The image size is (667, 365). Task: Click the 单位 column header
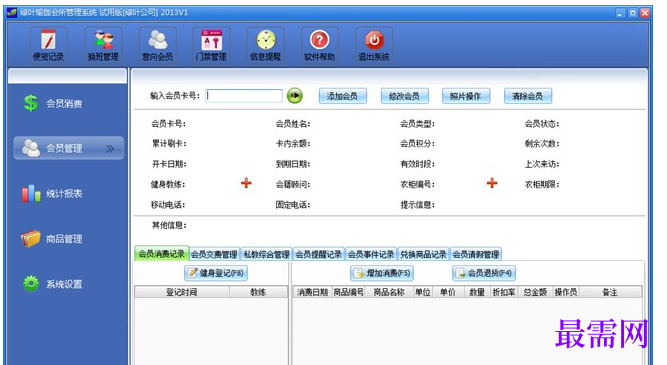(423, 292)
